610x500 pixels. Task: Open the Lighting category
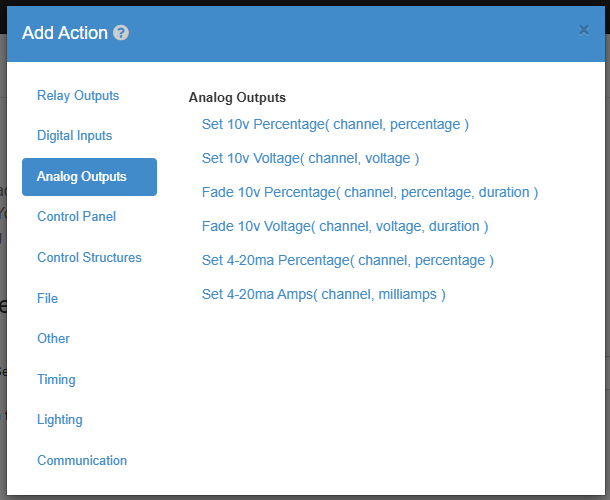(x=60, y=420)
